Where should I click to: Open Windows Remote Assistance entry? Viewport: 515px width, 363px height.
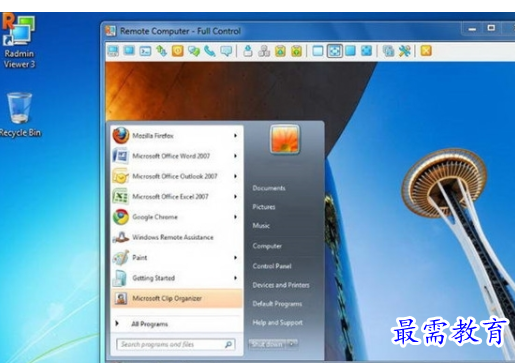tap(177, 237)
